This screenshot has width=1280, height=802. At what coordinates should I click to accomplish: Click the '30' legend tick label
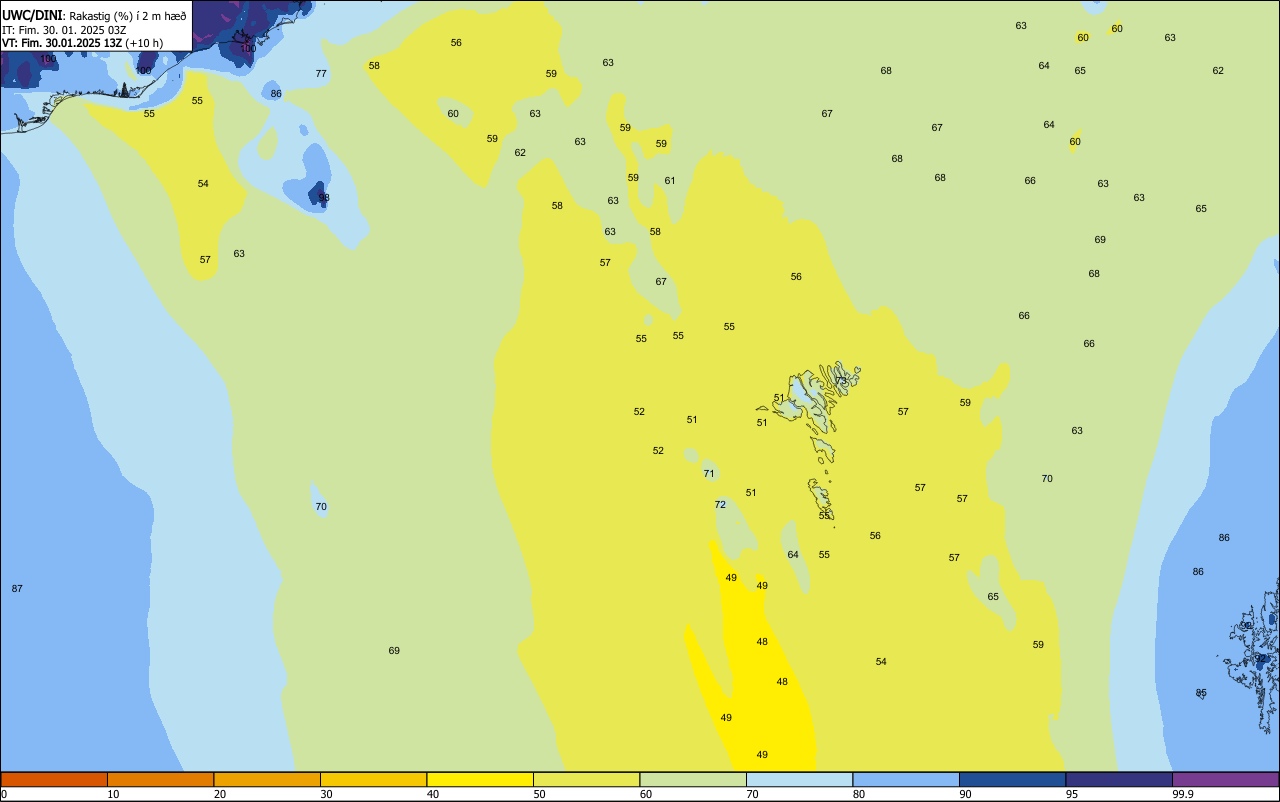tap(326, 794)
